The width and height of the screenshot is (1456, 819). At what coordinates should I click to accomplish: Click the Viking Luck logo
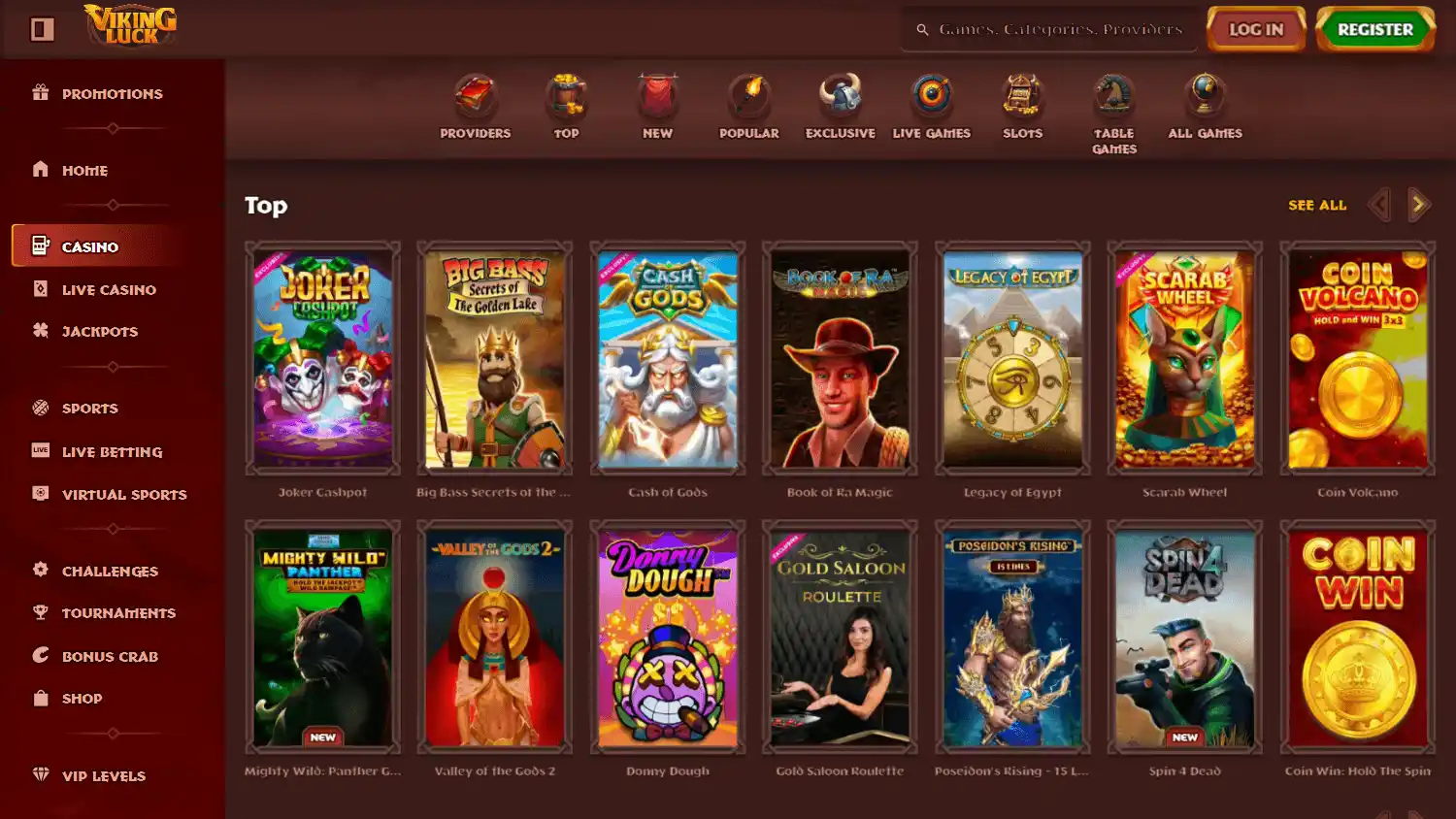pos(131,26)
